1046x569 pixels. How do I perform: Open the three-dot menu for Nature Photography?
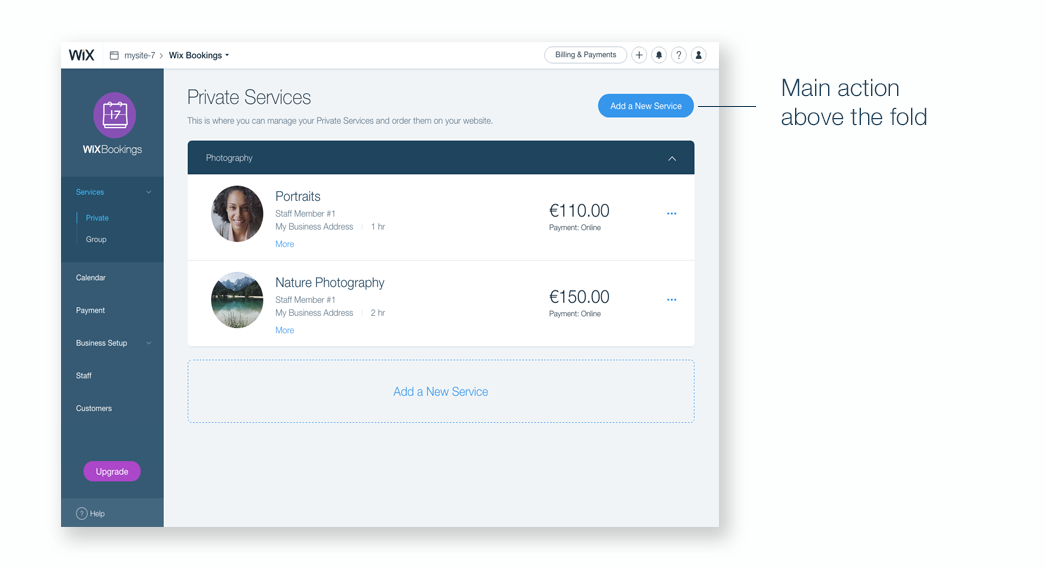[672, 300]
